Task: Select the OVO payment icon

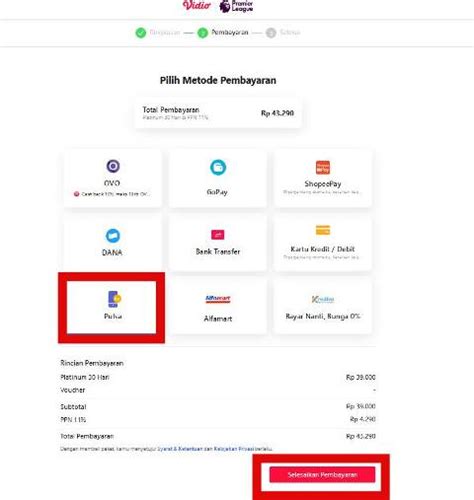Action: (x=113, y=166)
